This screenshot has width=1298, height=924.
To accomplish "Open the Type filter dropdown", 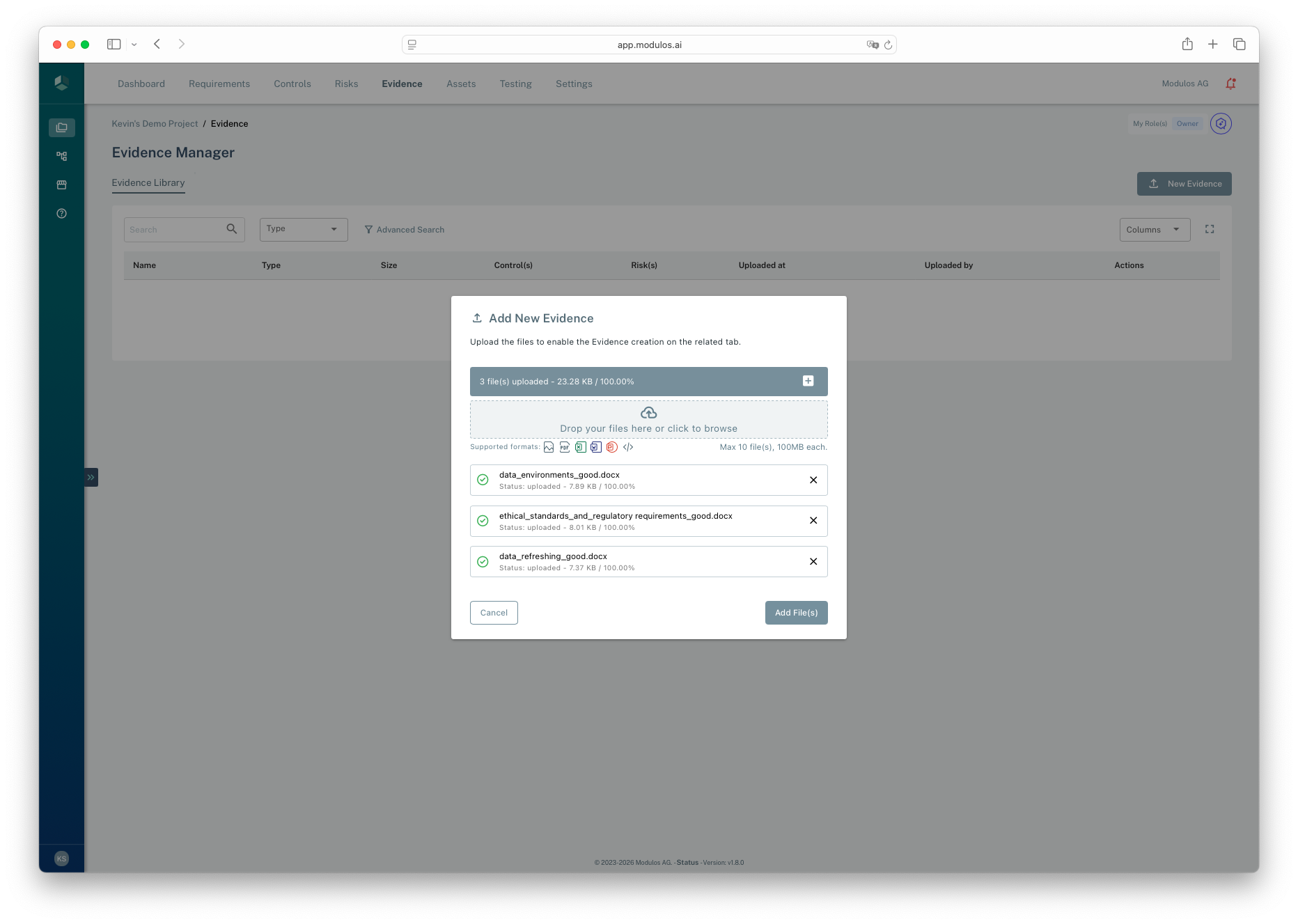I will [303, 229].
